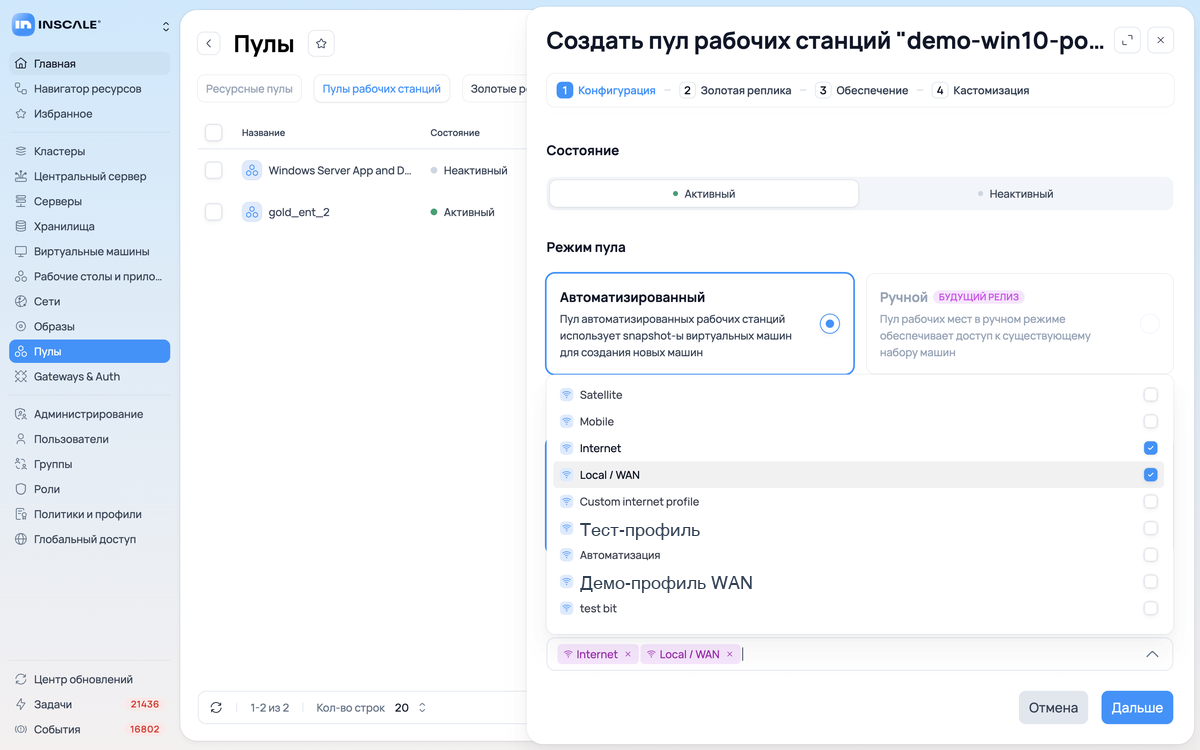Image resolution: width=1200 pixels, height=750 pixels.
Task: Click the refresh icon under the pools table
Action: point(216,707)
